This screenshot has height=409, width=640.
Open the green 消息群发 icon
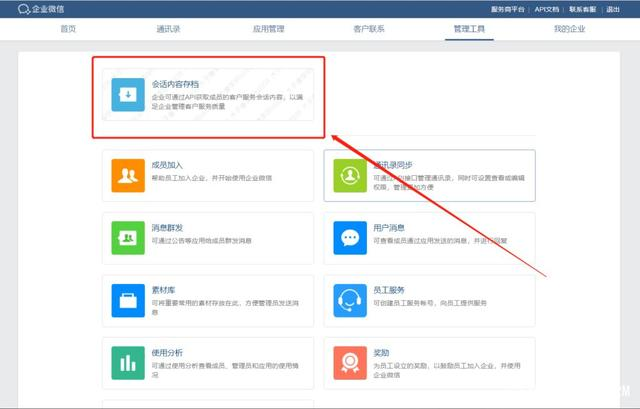[x=128, y=237]
